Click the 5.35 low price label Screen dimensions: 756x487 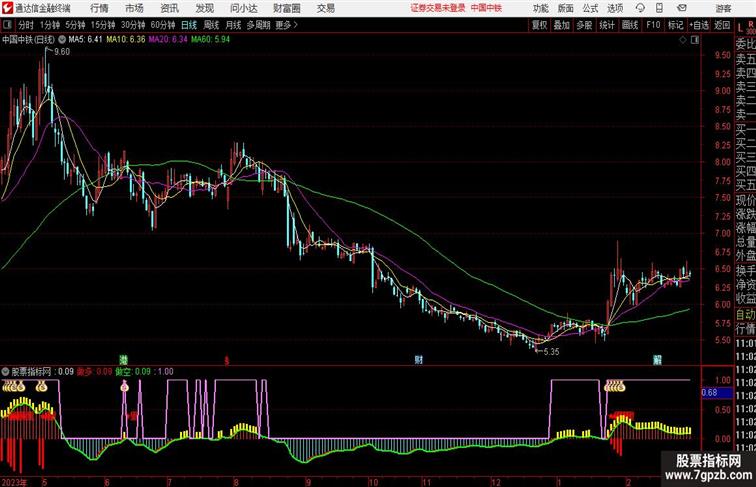[x=552, y=352]
